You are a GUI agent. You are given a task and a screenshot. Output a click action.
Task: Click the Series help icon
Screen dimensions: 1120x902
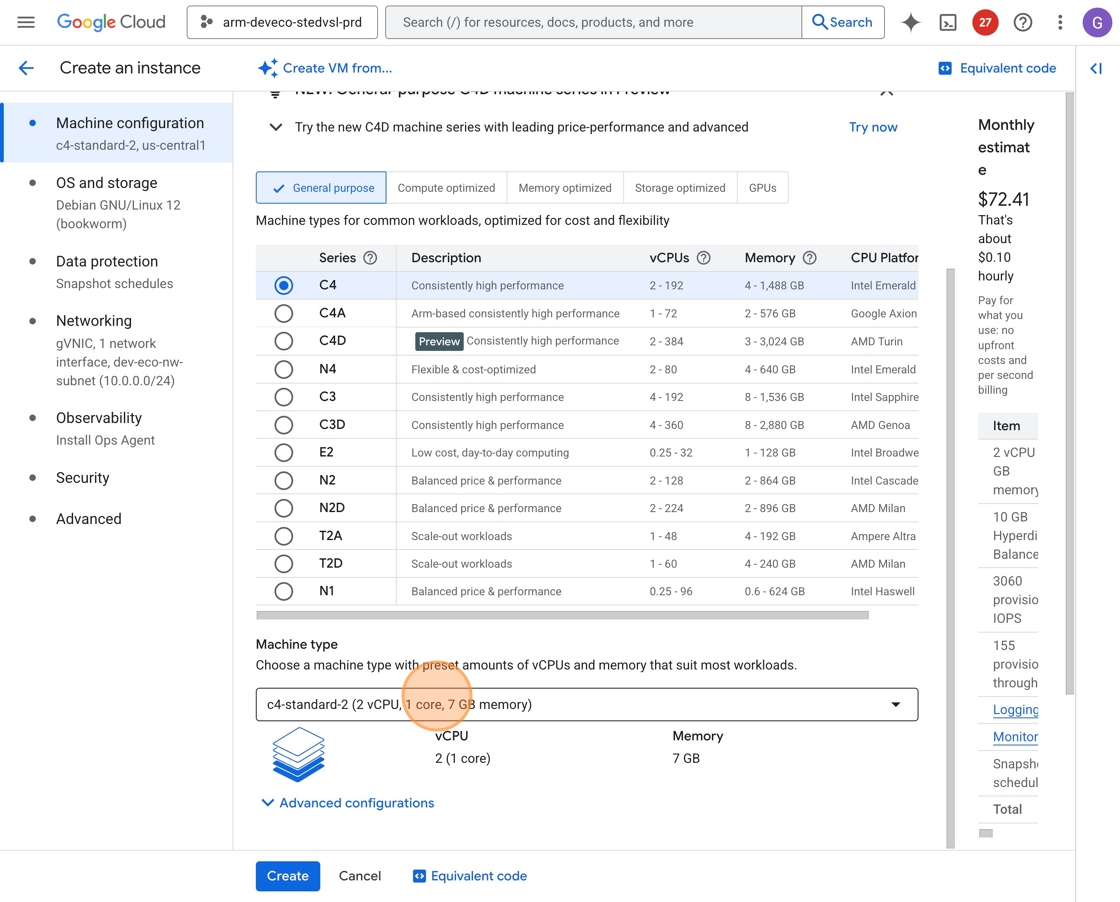pyautogui.click(x=370, y=258)
